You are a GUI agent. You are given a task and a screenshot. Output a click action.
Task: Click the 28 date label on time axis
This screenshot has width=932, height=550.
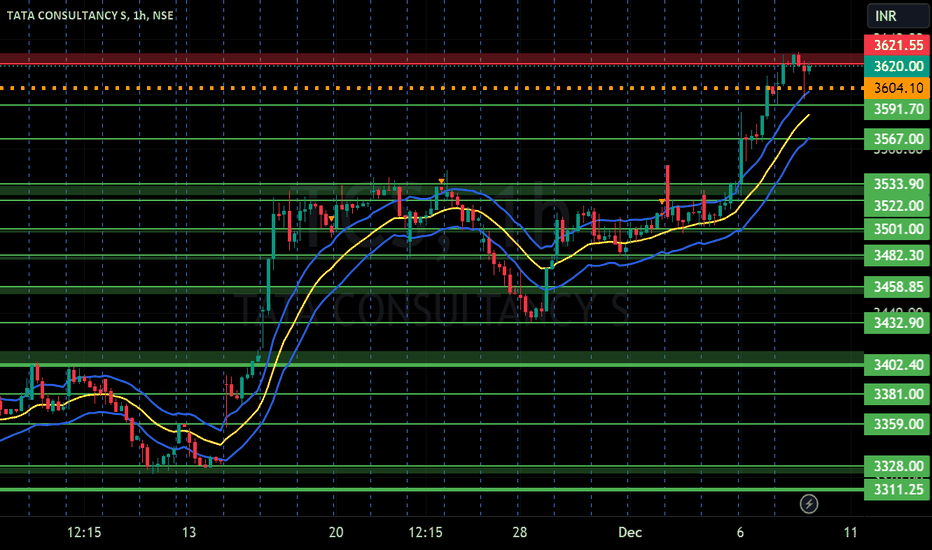point(519,532)
